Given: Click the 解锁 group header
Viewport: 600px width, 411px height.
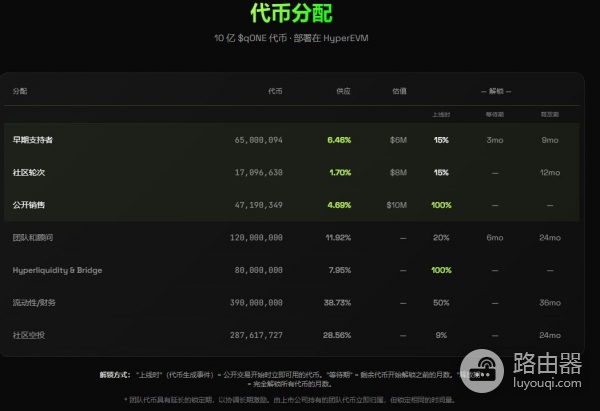Looking at the screenshot, I should click(x=496, y=91).
